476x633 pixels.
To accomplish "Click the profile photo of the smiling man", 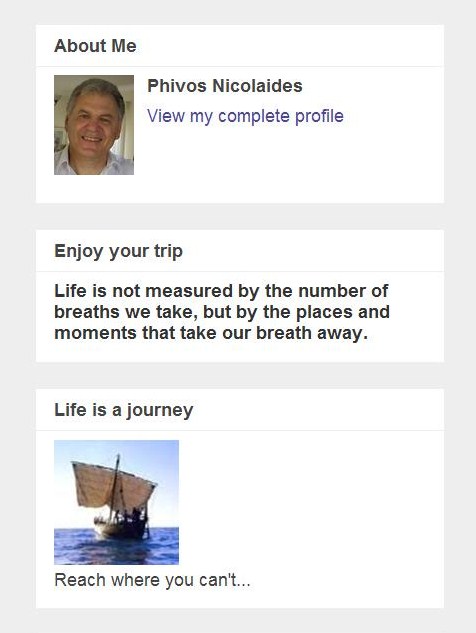I will point(94,125).
